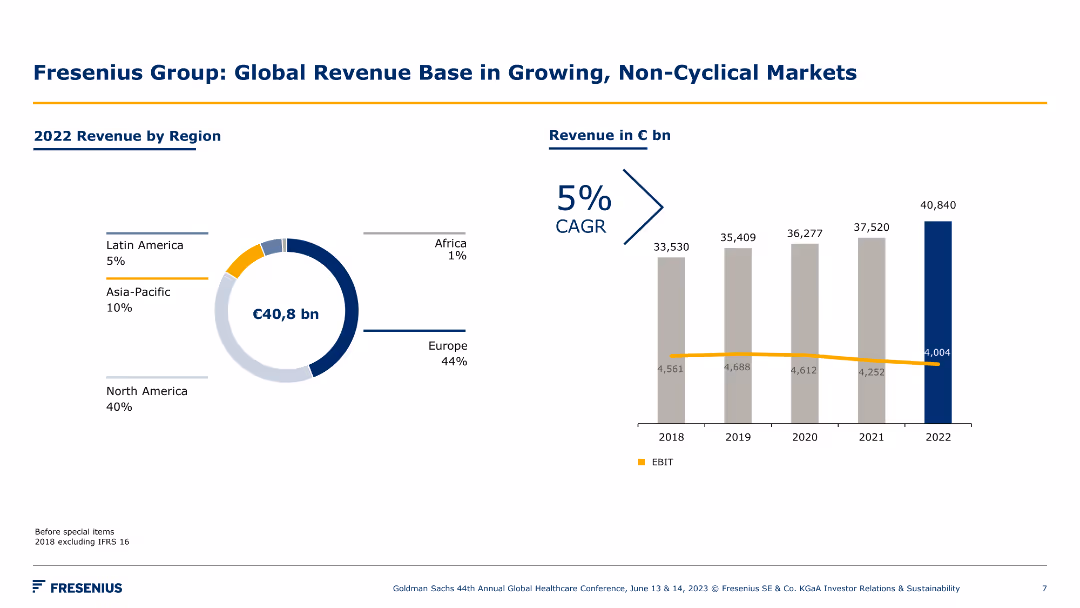Click the '37,520' revenue value
The height and width of the screenshot is (608, 1080).
click(x=871, y=227)
